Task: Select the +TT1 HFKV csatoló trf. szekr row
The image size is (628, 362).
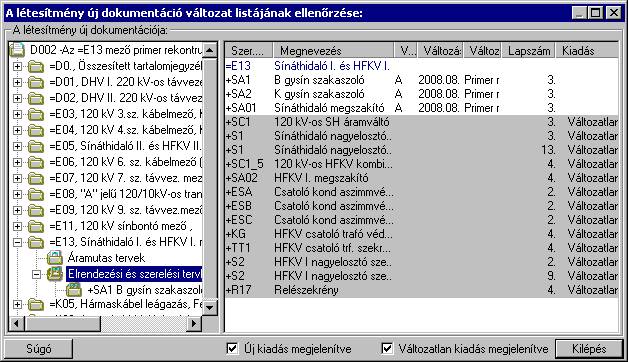Action: [421, 248]
